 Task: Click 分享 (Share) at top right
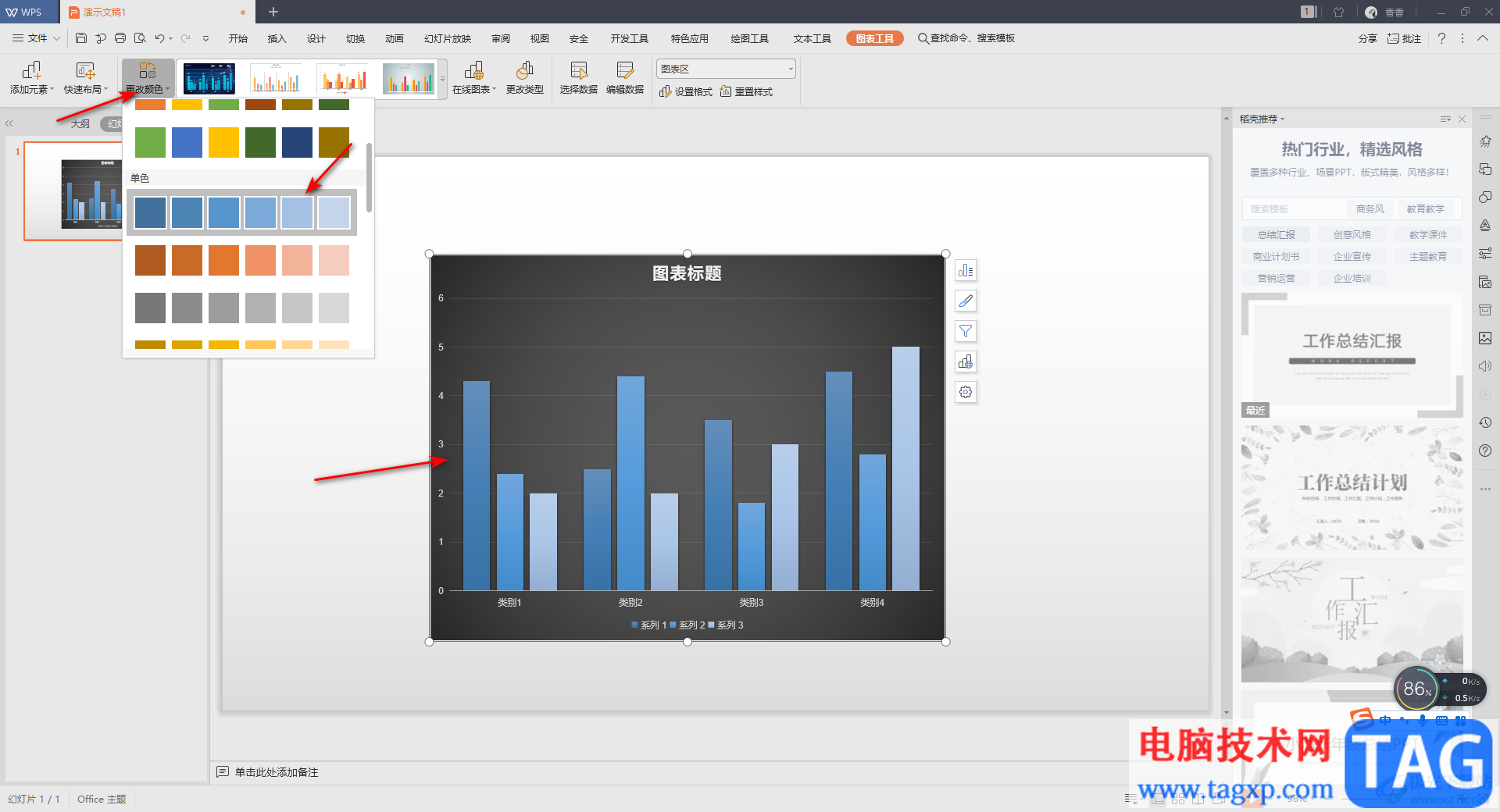point(1367,38)
